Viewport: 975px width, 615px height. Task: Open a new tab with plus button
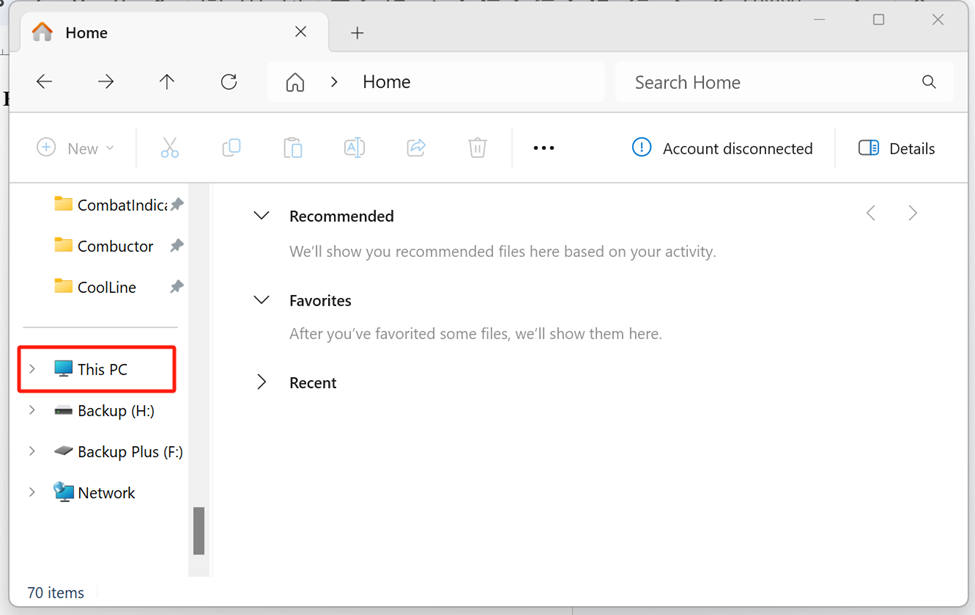[x=357, y=33]
